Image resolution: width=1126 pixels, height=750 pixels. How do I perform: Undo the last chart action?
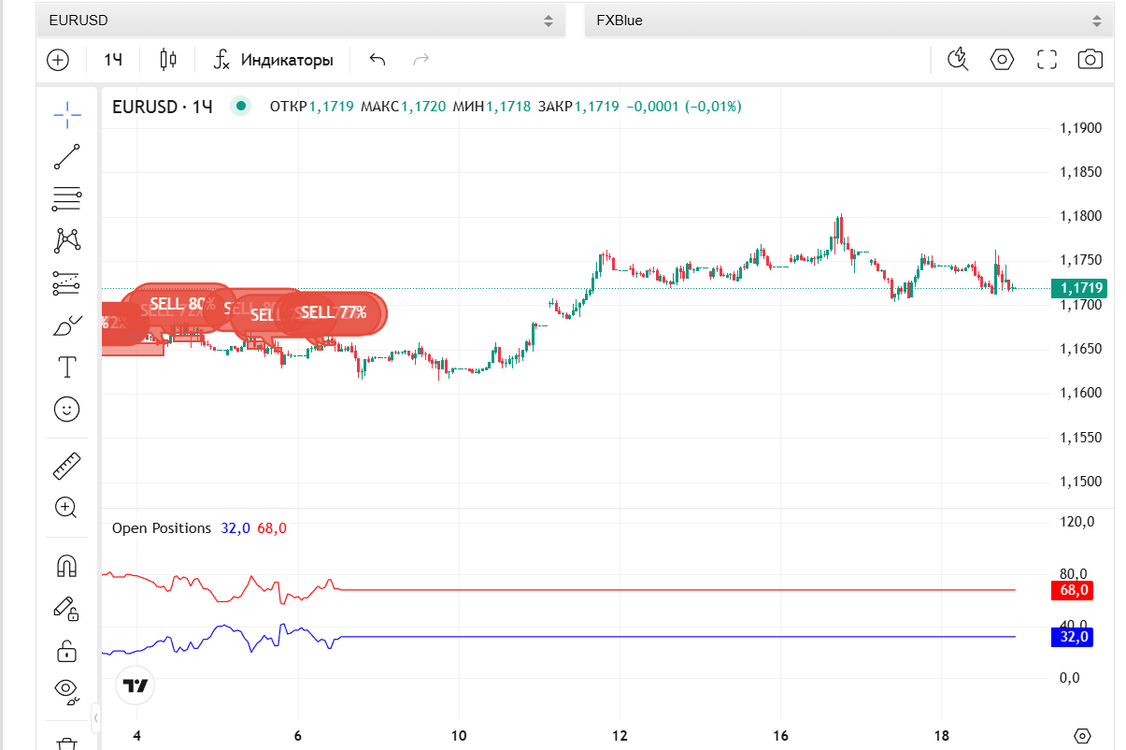(x=378, y=60)
